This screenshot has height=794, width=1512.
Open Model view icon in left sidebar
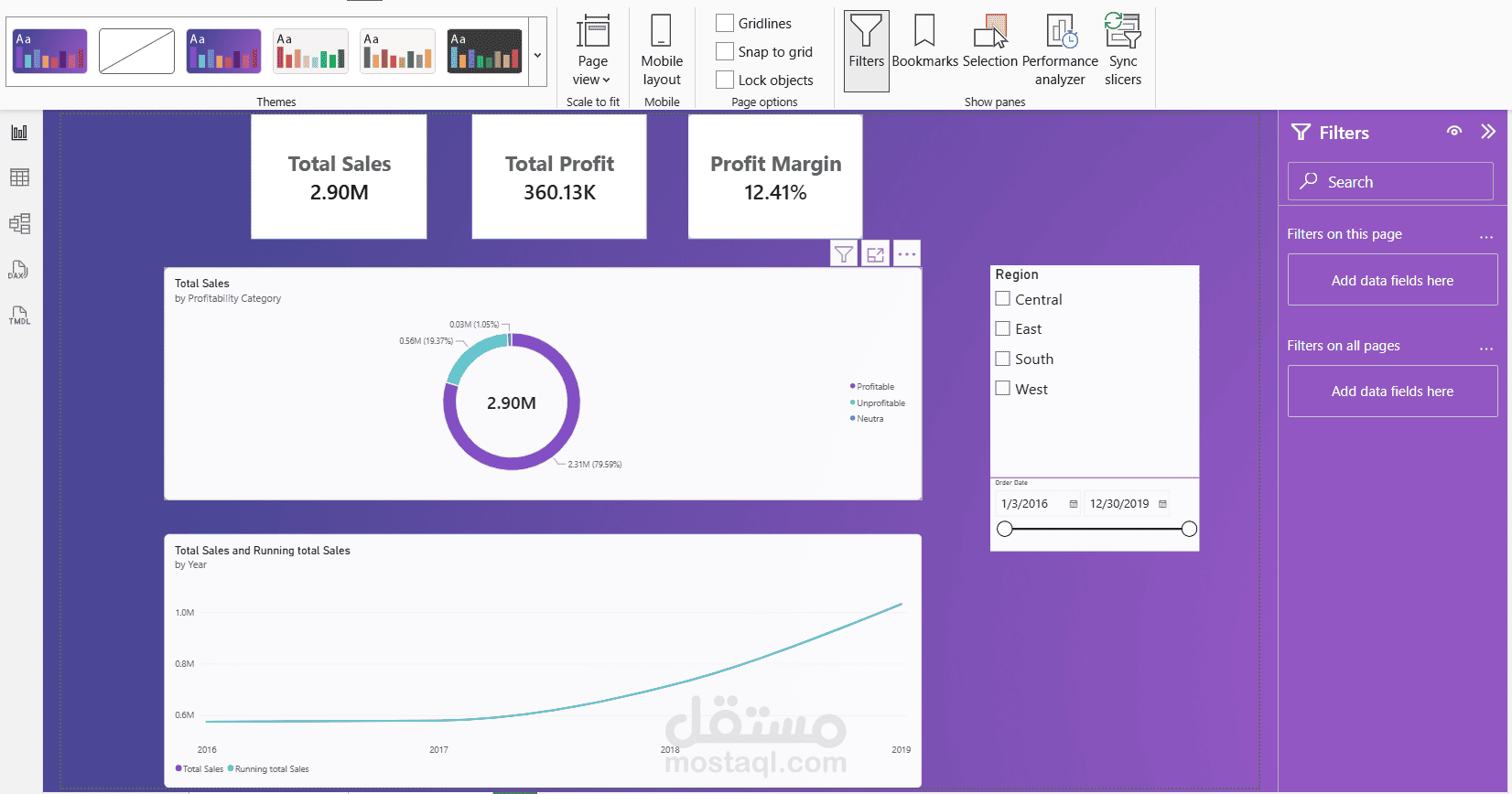tap(19, 223)
